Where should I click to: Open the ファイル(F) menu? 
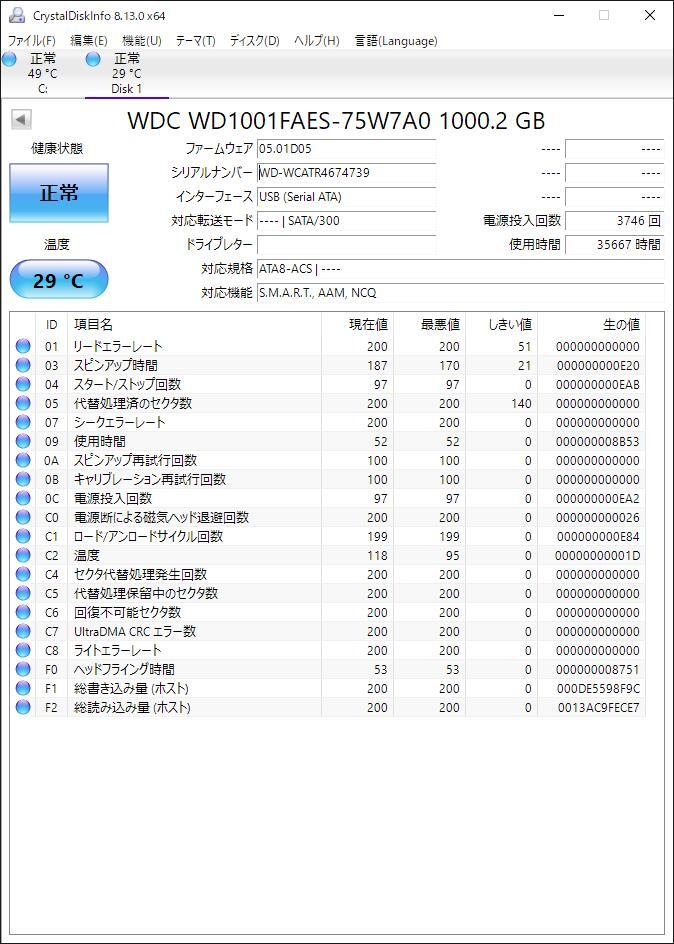[x=31, y=41]
